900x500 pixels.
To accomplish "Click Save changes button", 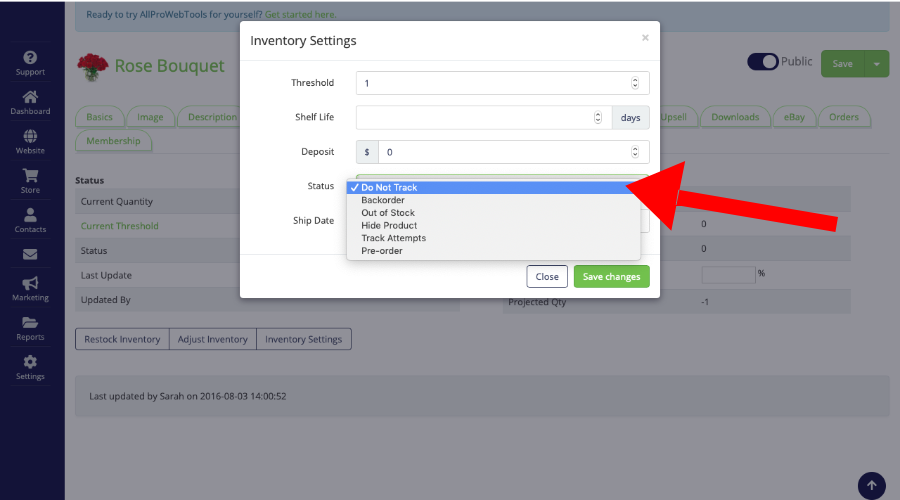I will click(611, 277).
